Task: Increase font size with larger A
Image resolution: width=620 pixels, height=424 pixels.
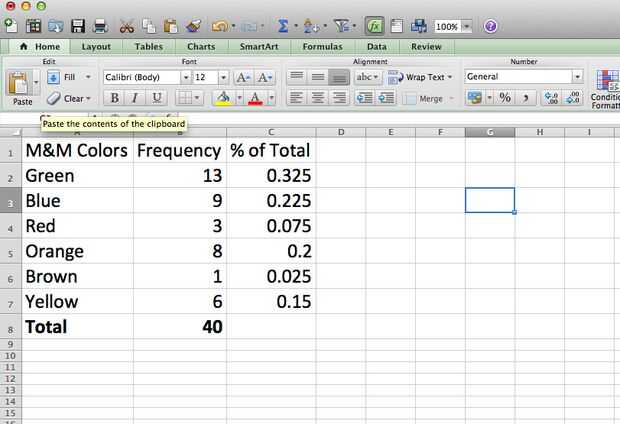Action: pos(243,77)
